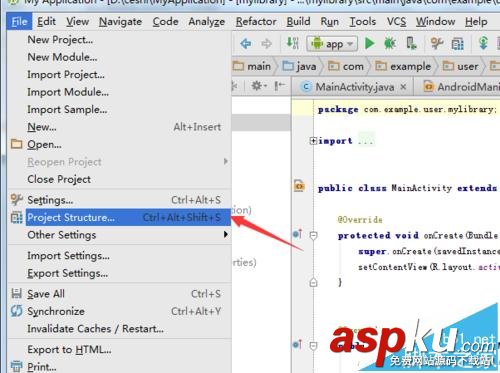Click the Attach debugger icon

tap(411, 43)
